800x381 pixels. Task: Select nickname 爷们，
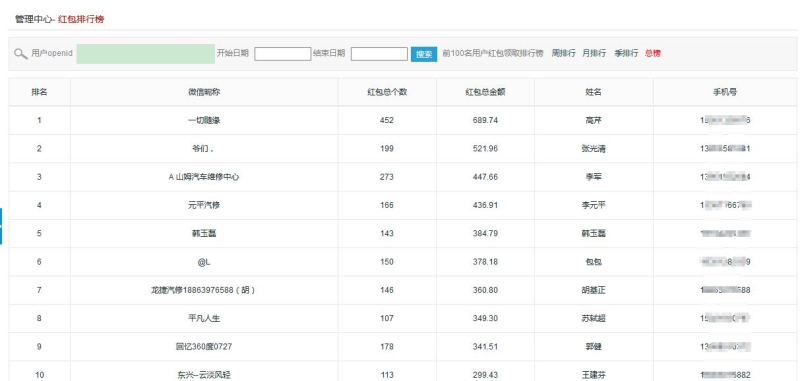pyautogui.click(x=203, y=149)
